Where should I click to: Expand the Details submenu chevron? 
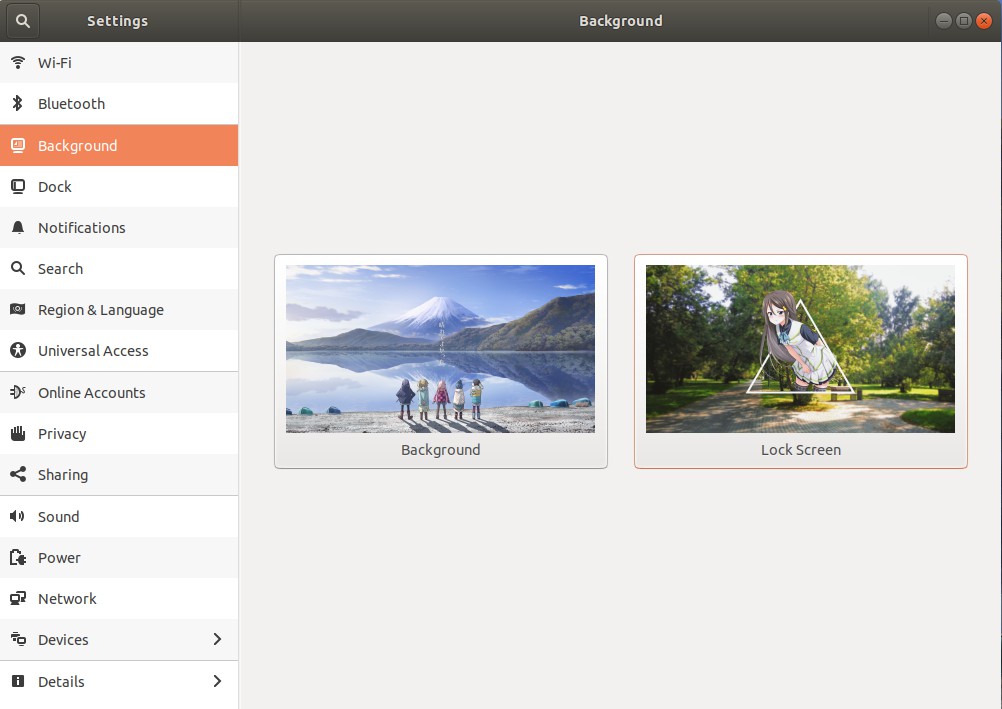pyautogui.click(x=217, y=682)
